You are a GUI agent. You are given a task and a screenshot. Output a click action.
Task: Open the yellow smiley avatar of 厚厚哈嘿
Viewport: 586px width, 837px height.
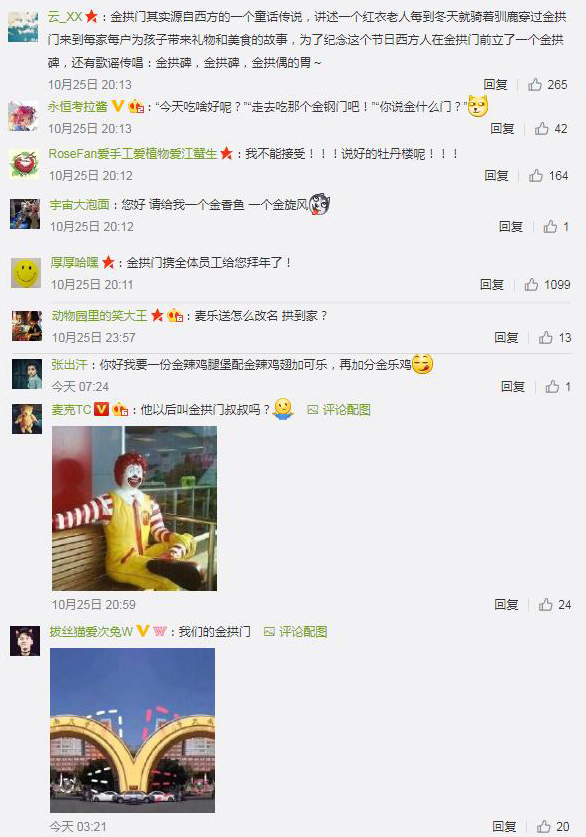[26, 273]
